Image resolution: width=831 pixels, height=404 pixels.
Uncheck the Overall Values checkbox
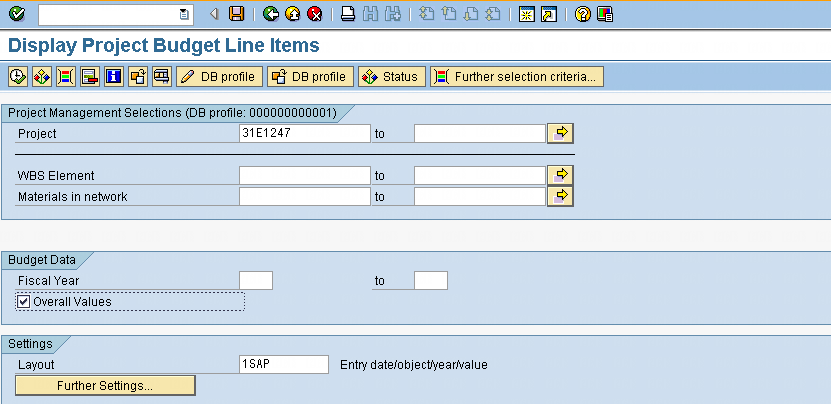click(x=23, y=302)
